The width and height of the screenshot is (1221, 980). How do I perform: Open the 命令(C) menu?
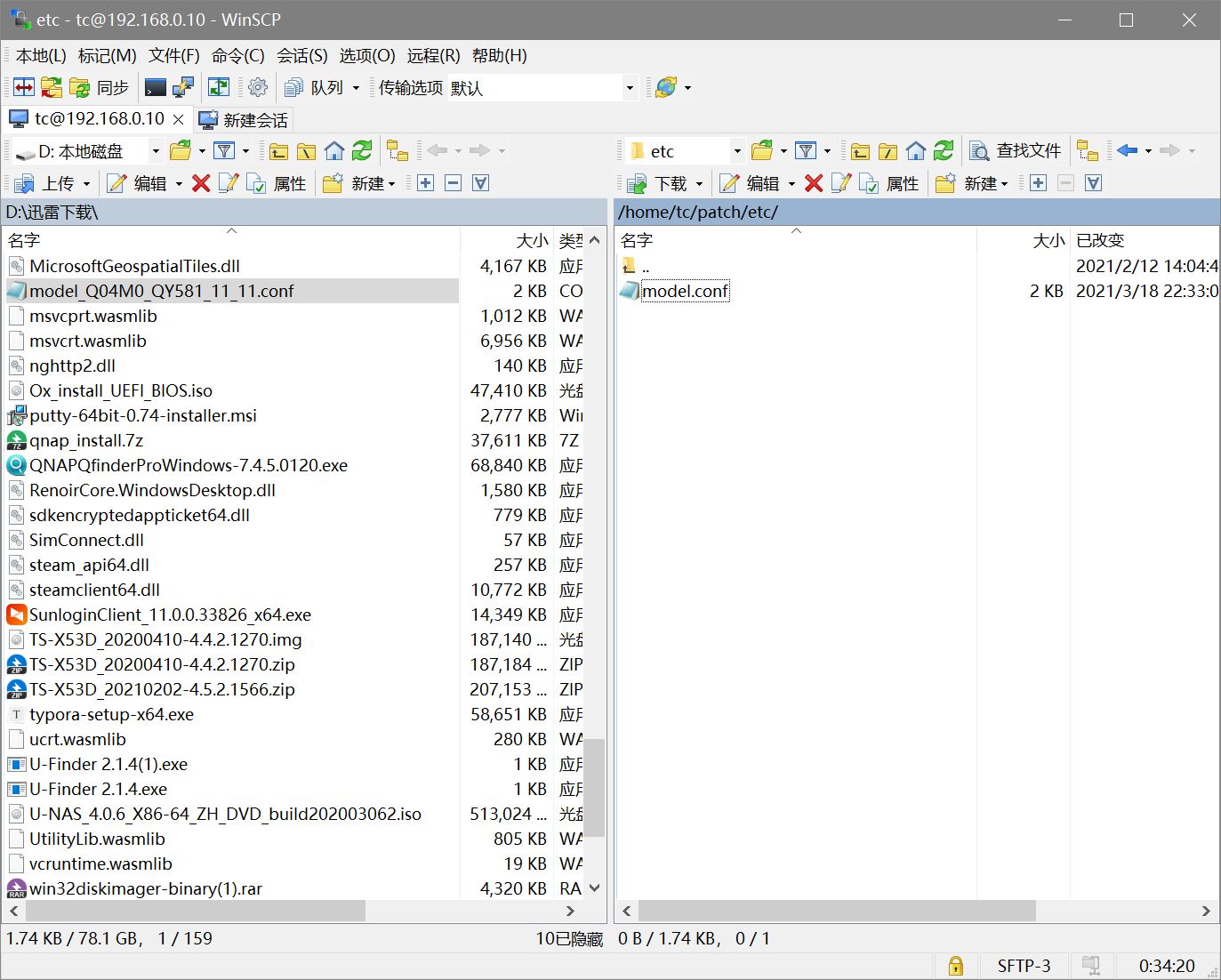[238, 55]
